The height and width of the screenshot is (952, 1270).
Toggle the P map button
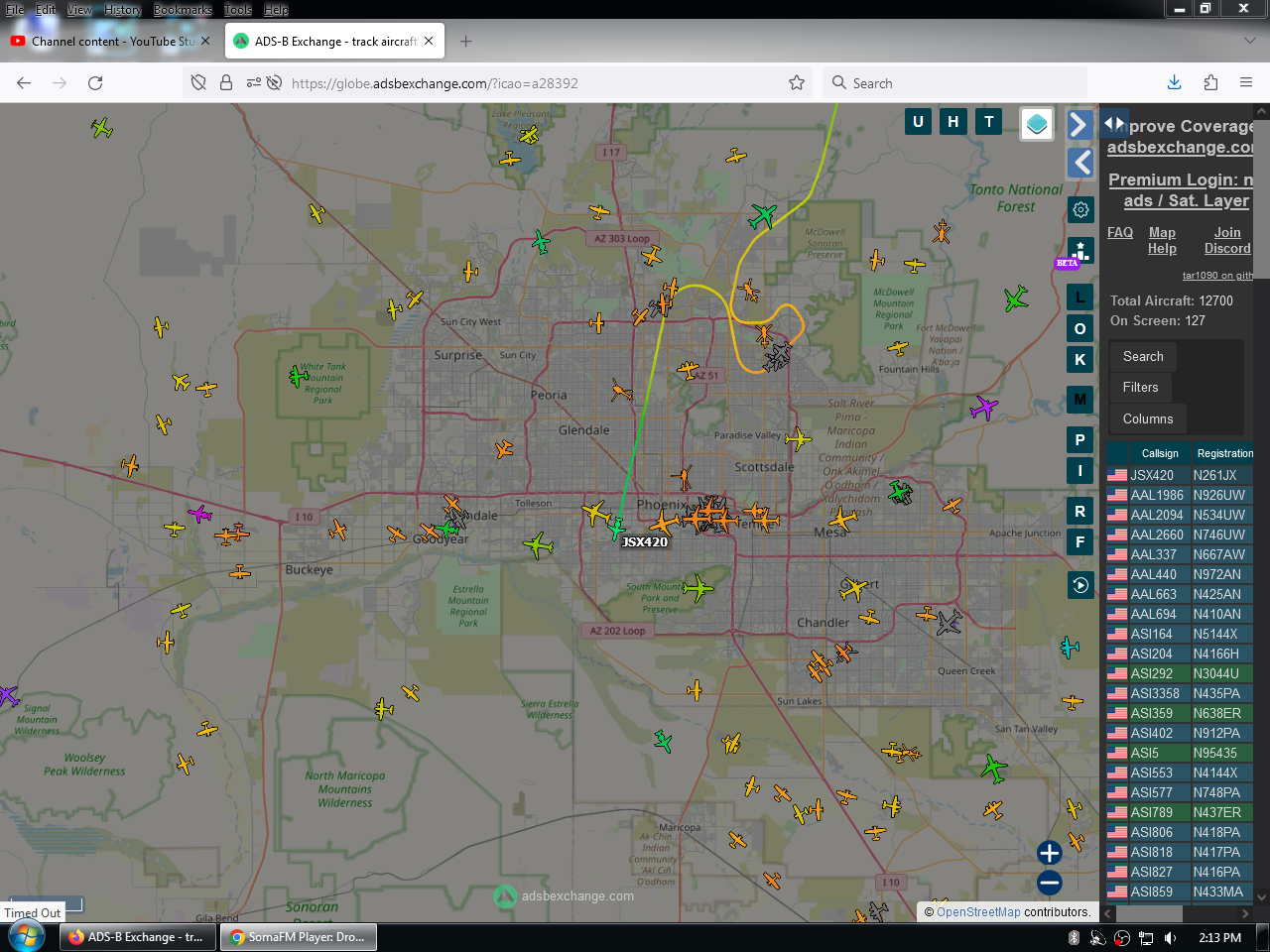tap(1080, 439)
